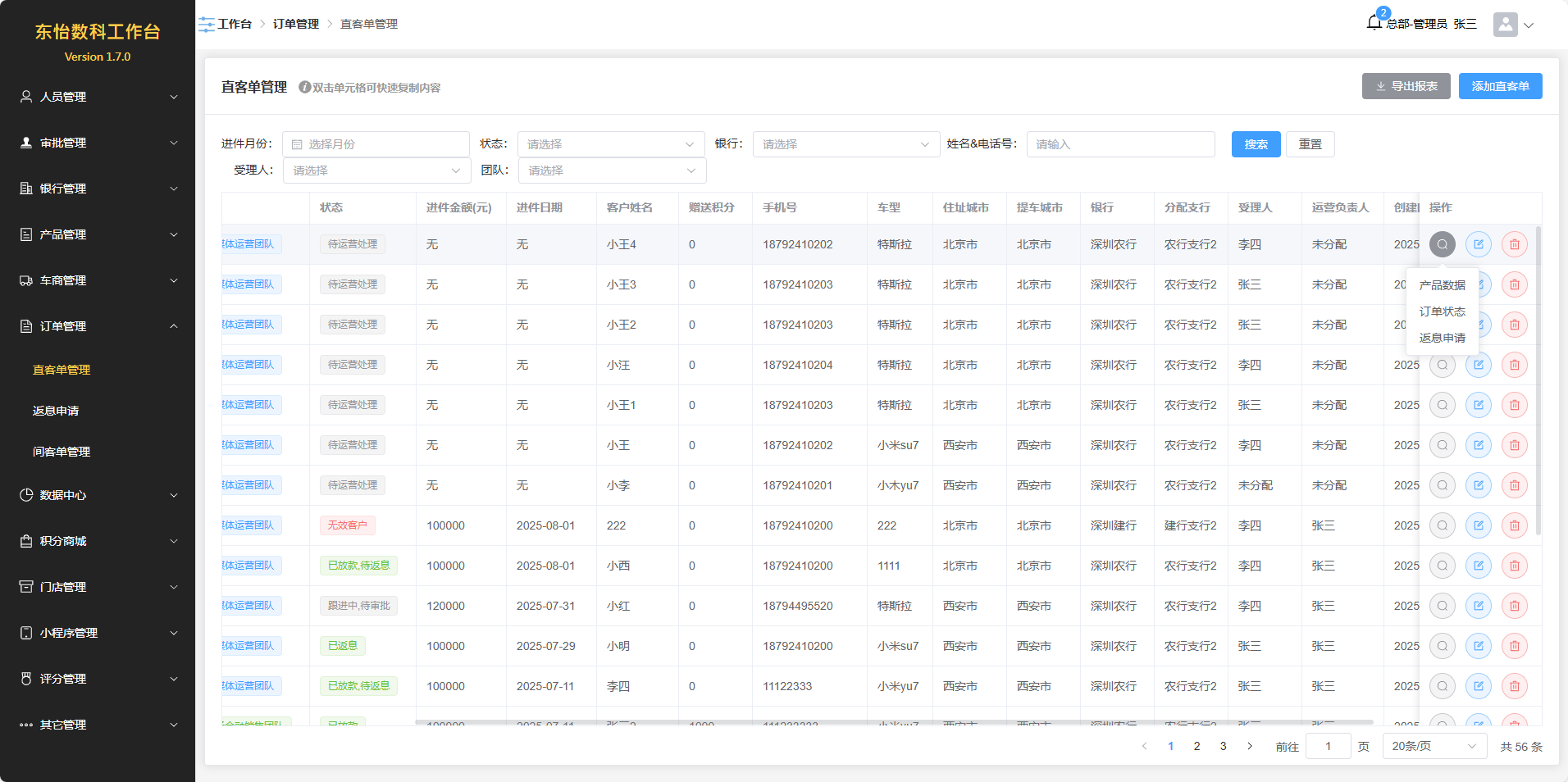
Task: Click the 姓名&电话号 input field
Action: (x=1120, y=144)
